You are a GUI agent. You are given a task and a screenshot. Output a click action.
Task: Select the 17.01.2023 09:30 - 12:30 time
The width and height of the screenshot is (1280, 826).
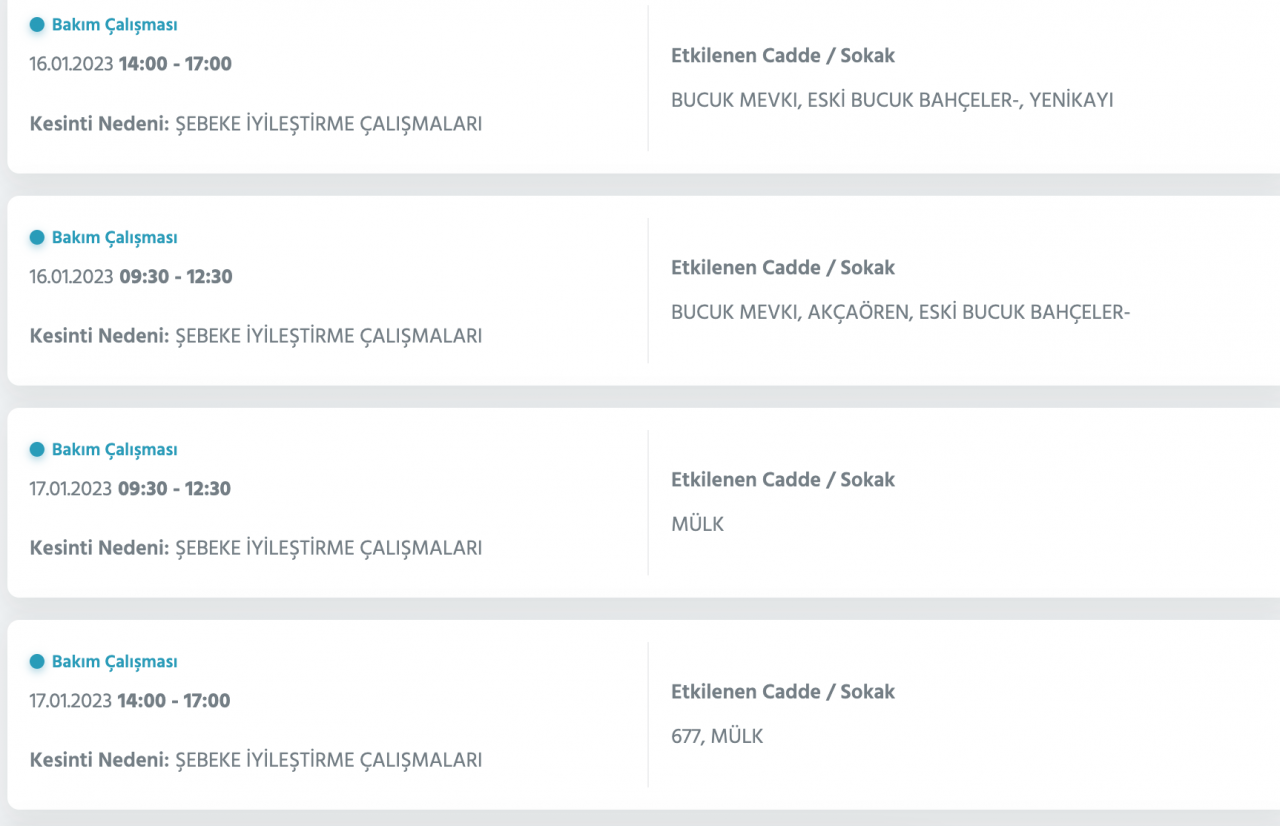click(131, 488)
